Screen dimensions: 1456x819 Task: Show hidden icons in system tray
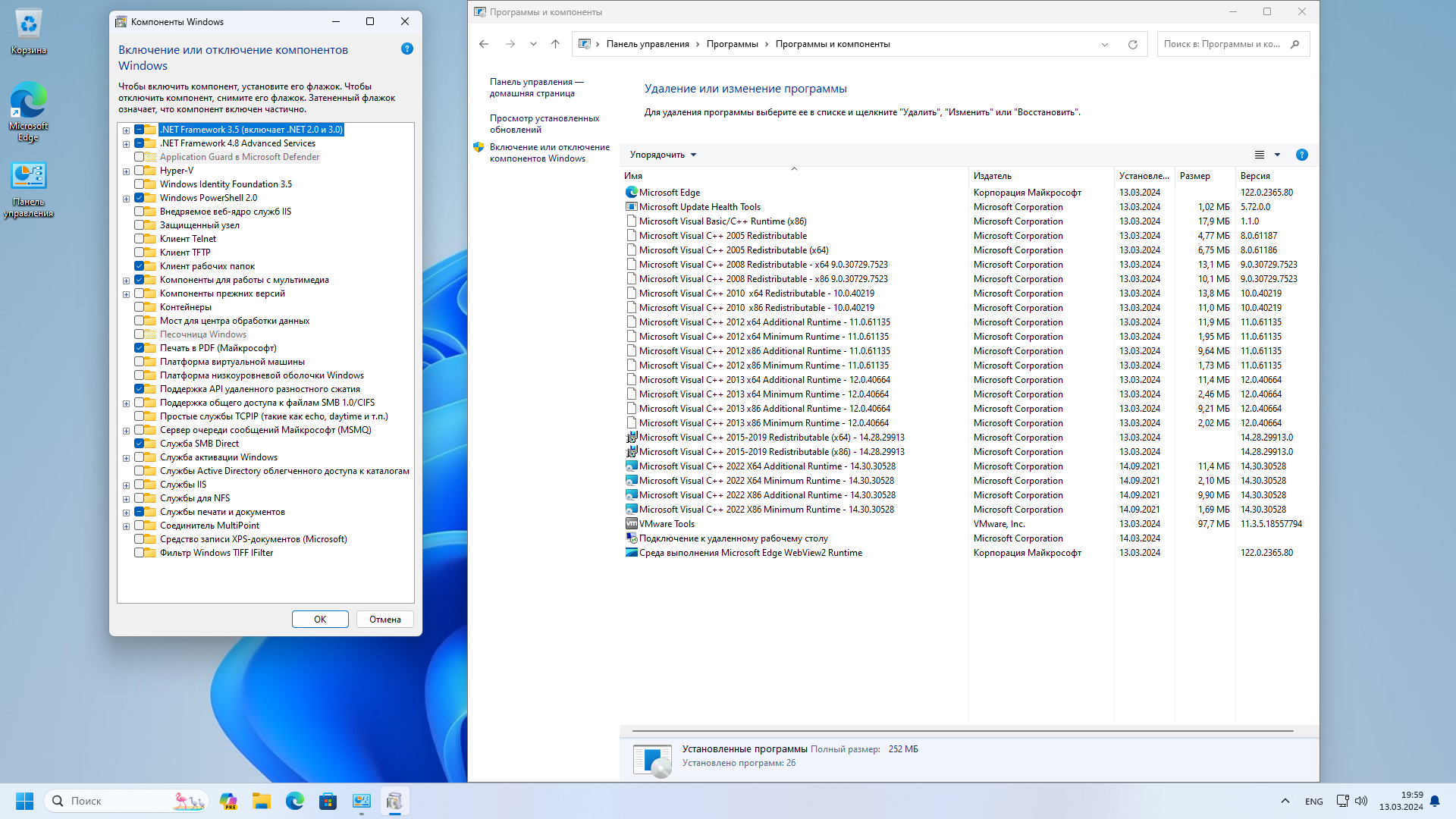(1285, 801)
